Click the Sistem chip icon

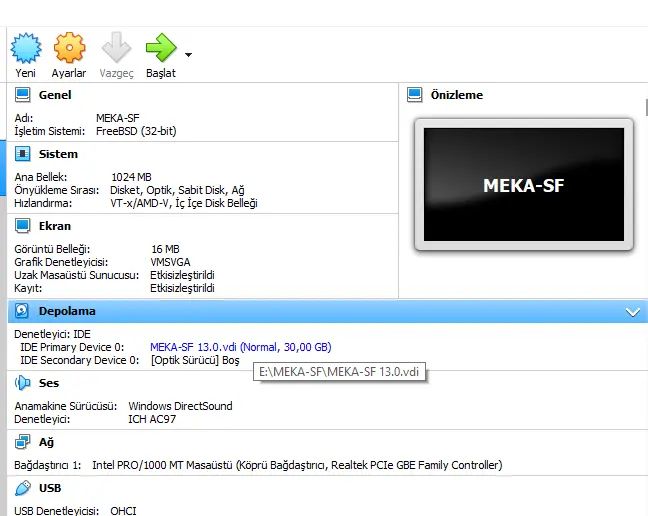(22, 154)
